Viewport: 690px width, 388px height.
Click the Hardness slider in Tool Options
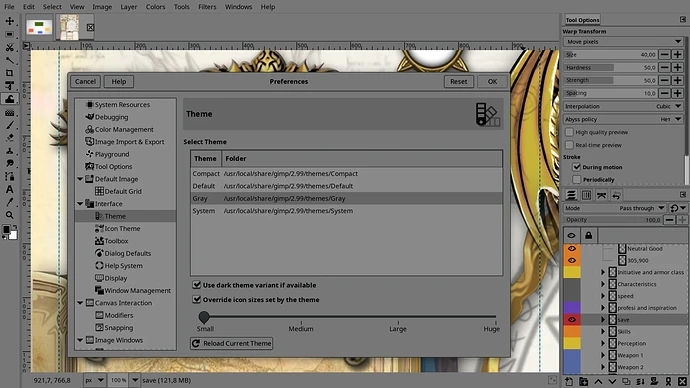click(x=610, y=68)
